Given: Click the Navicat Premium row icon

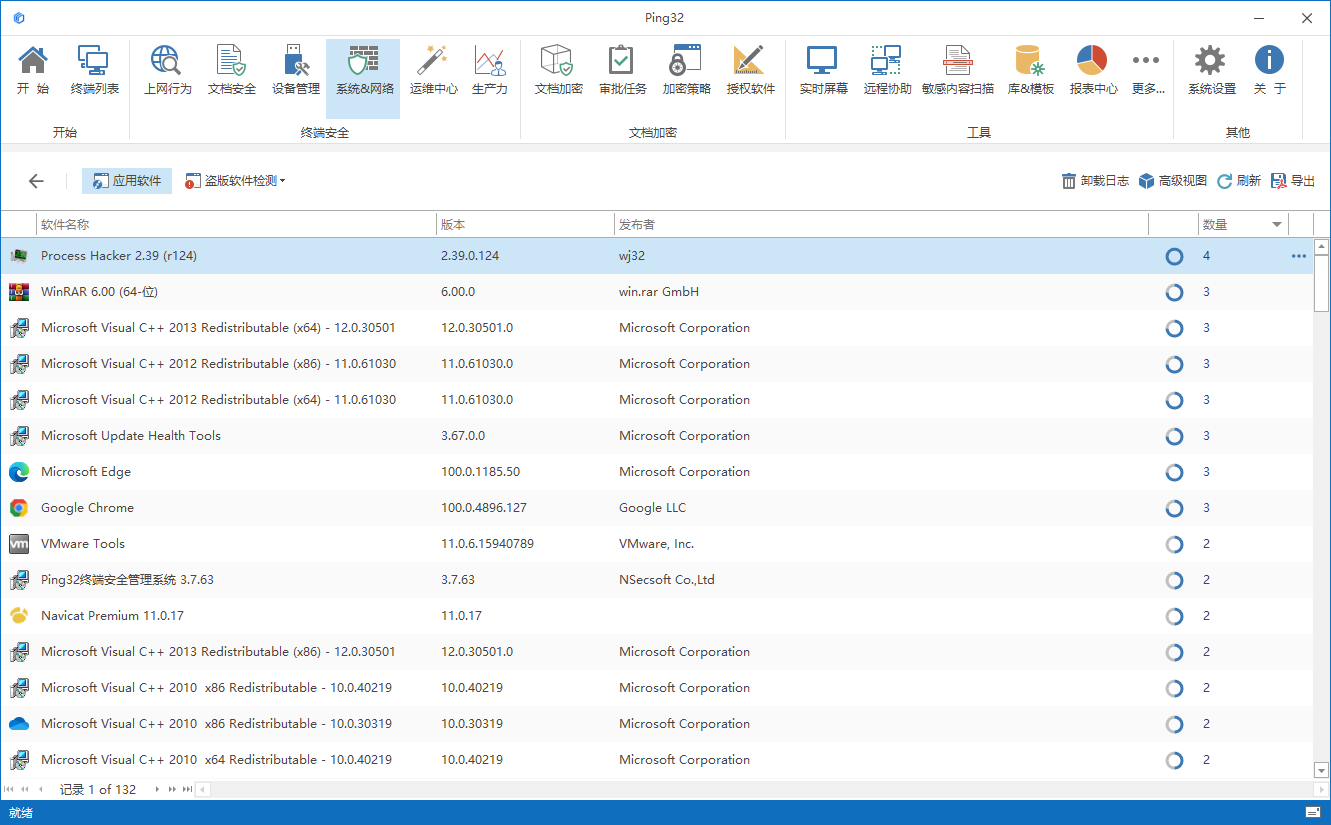Looking at the screenshot, I should pyautogui.click(x=19, y=616).
